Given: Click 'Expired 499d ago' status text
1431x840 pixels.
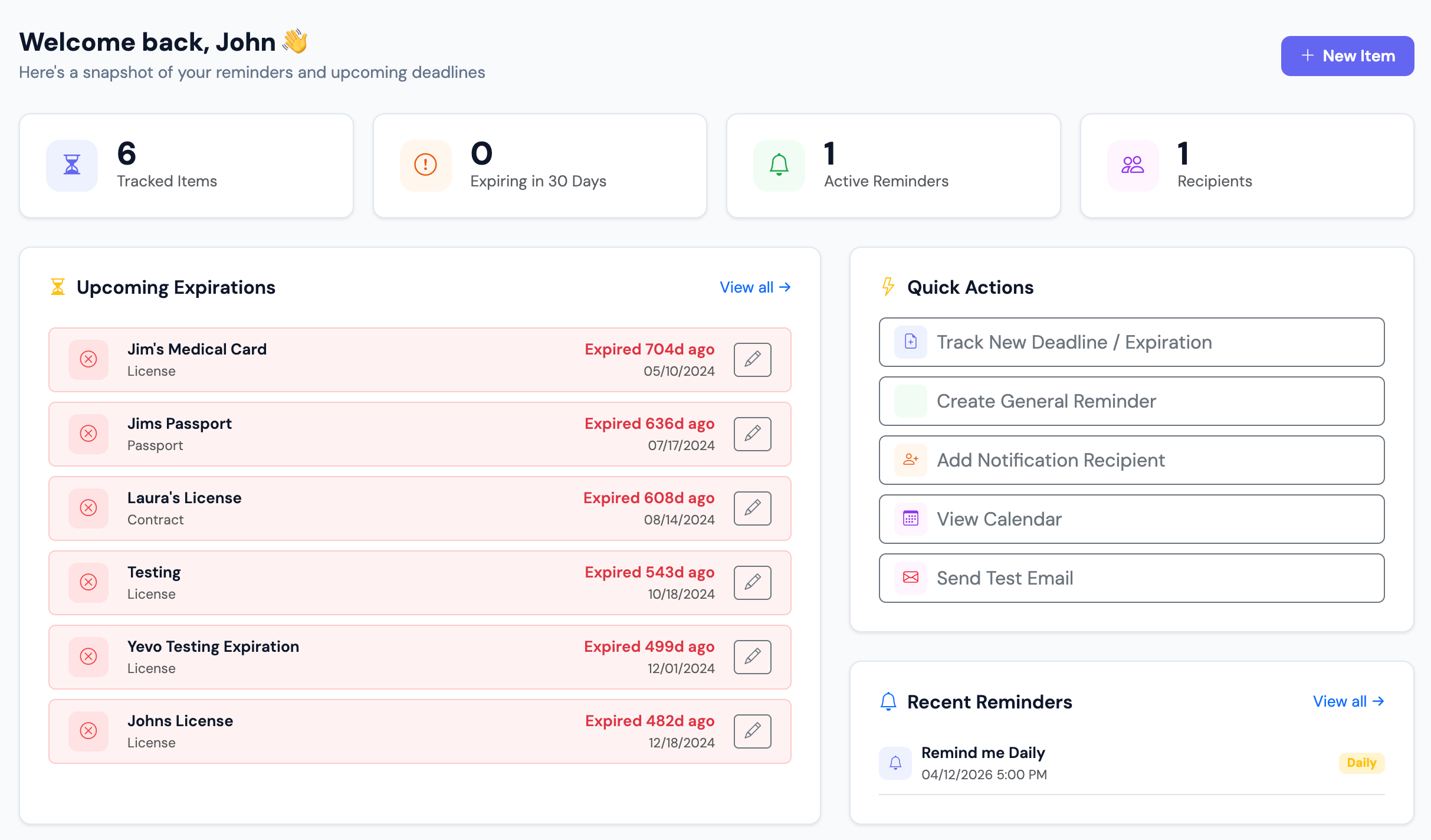Looking at the screenshot, I should pyautogui.click(x=649, y=647).
